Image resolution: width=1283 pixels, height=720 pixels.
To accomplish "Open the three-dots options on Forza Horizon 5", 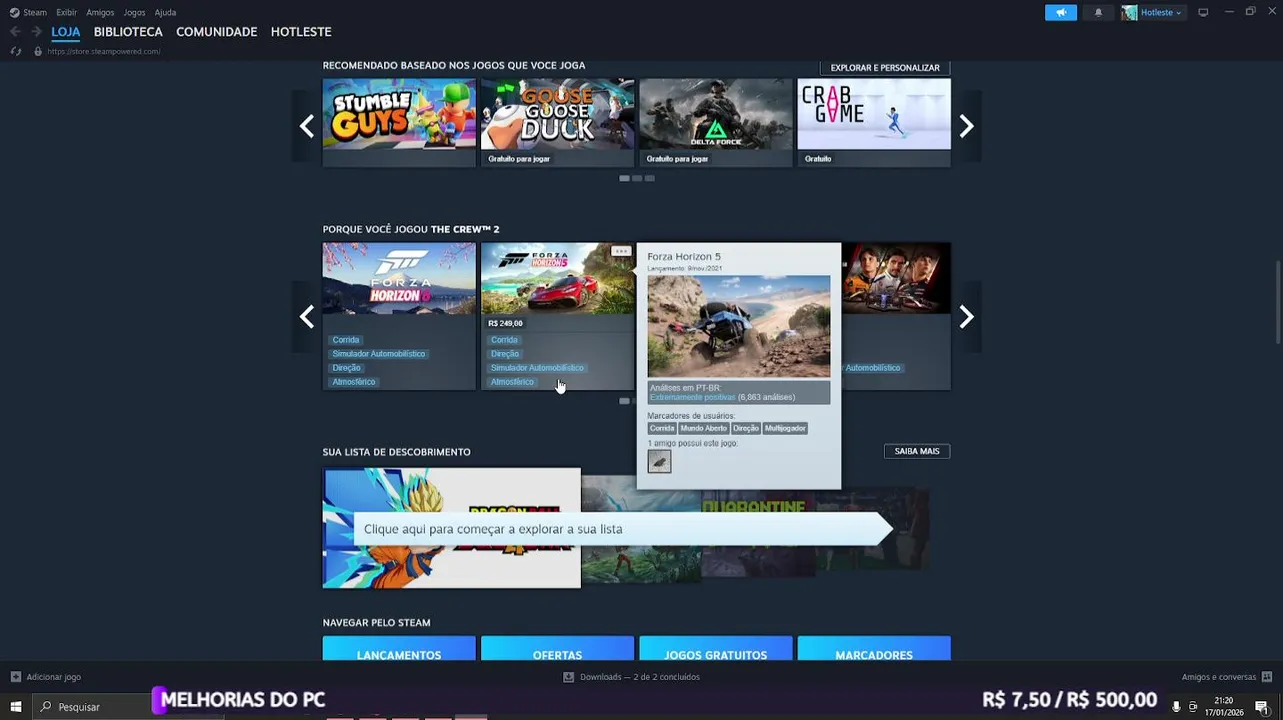I will coord(621,251).
